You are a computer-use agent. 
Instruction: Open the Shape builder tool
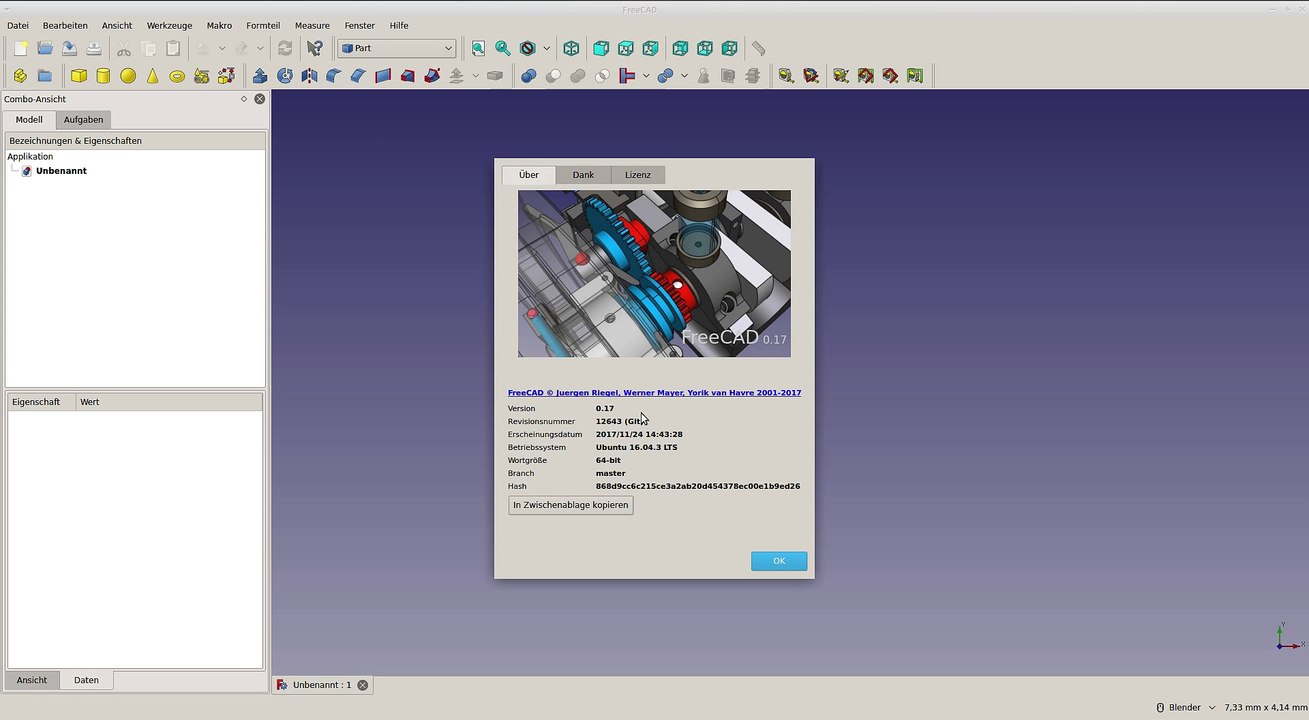pyautogui.click(x=226, y=76)
